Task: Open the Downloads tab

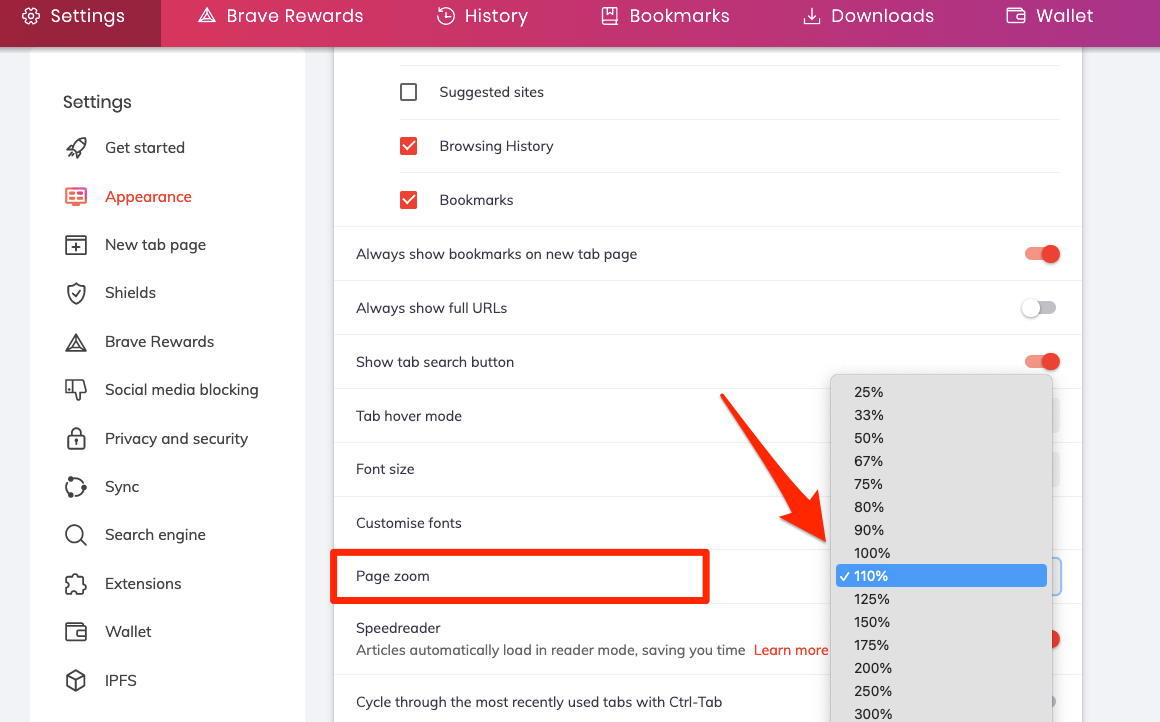Action: pos(883,16)
